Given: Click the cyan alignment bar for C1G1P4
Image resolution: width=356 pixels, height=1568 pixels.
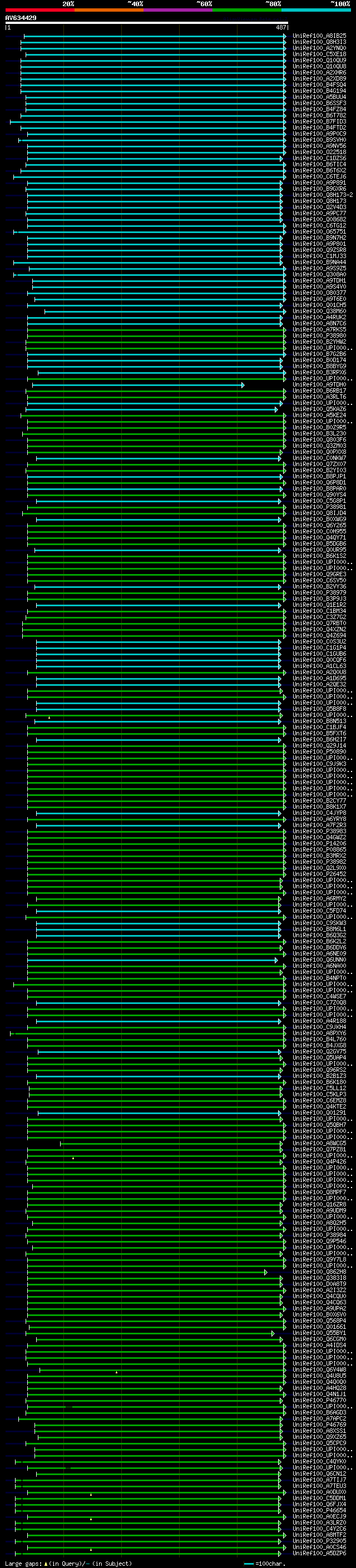Looking at the screenshot, I should pyautogui.click(x=158, y=648).
